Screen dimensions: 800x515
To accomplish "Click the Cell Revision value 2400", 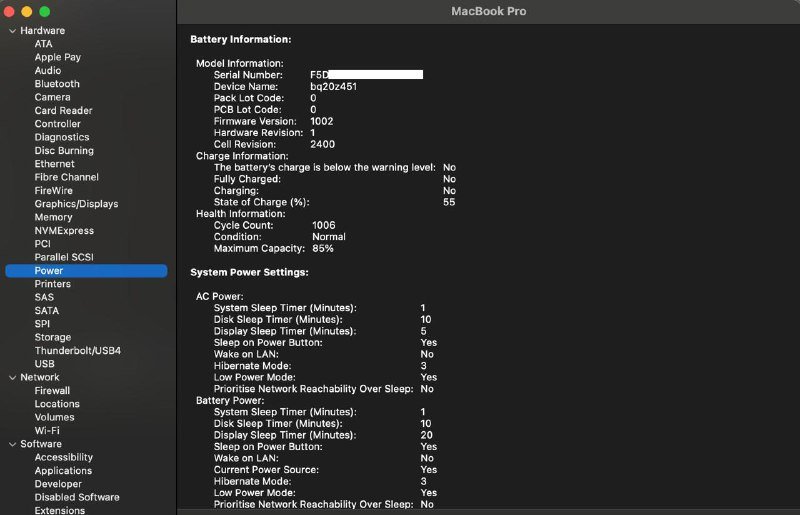I will click(322, 144).
